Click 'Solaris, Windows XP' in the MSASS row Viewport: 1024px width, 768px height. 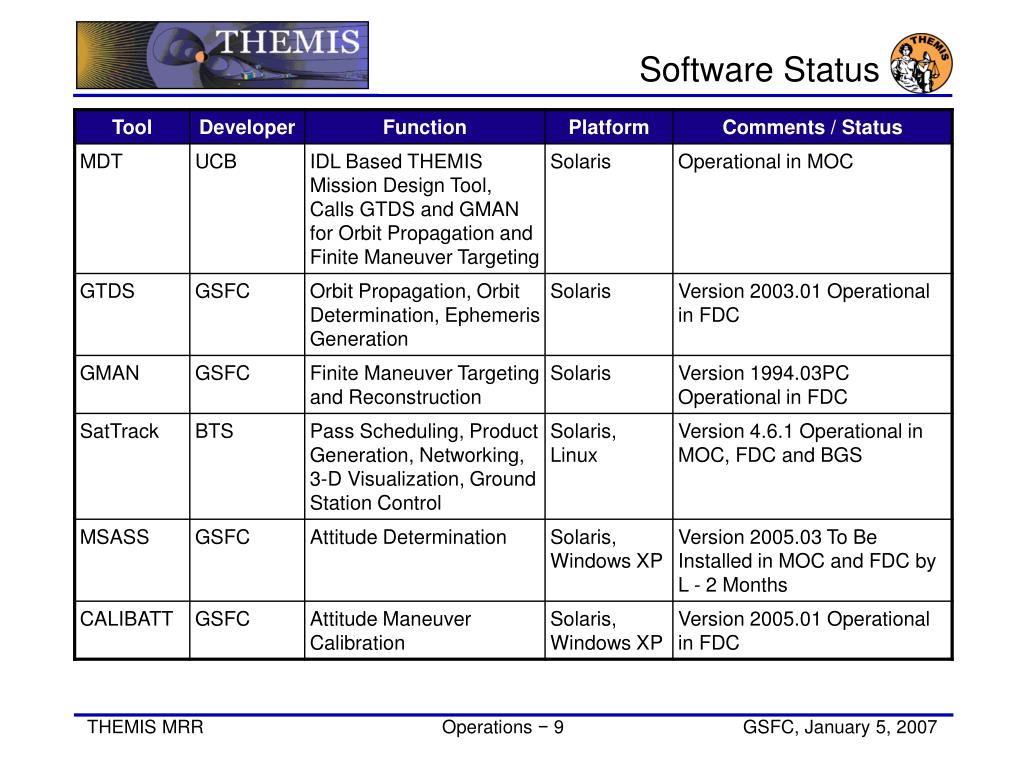tap(609, 560)
